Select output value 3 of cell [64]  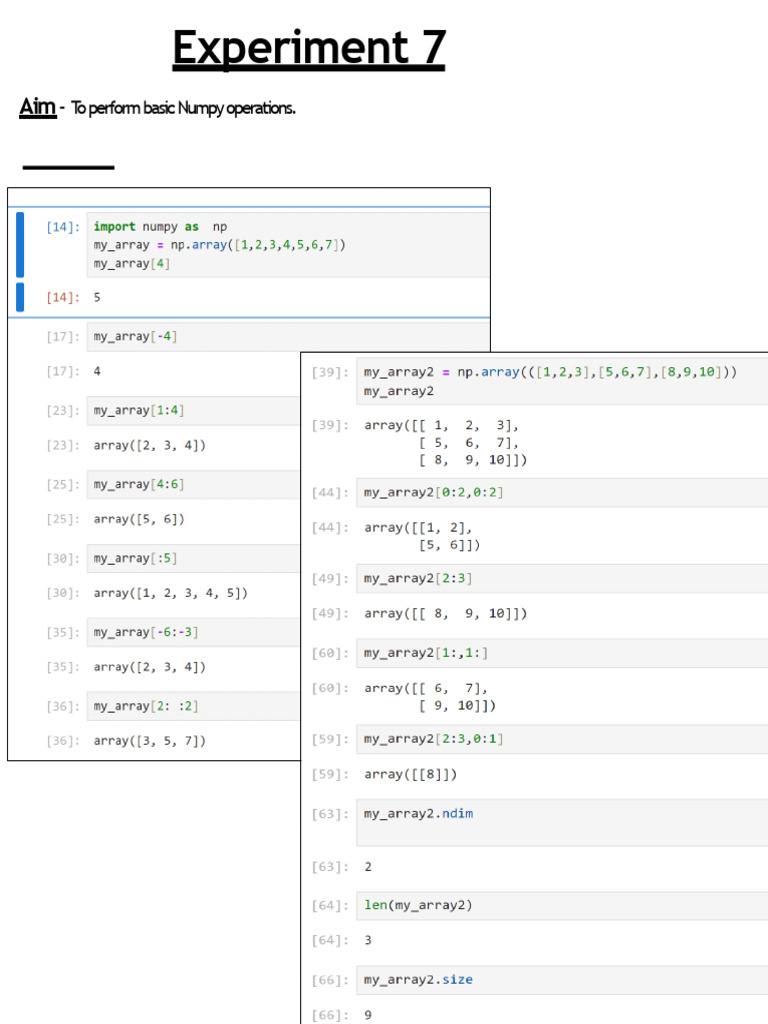tap(368, 940)
